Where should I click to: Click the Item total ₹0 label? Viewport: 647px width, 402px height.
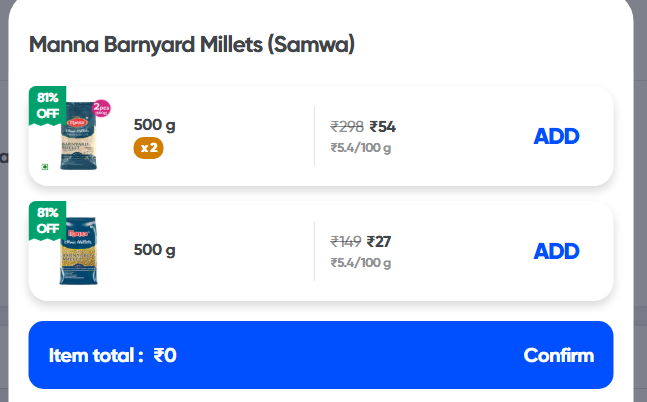(112, 355)
